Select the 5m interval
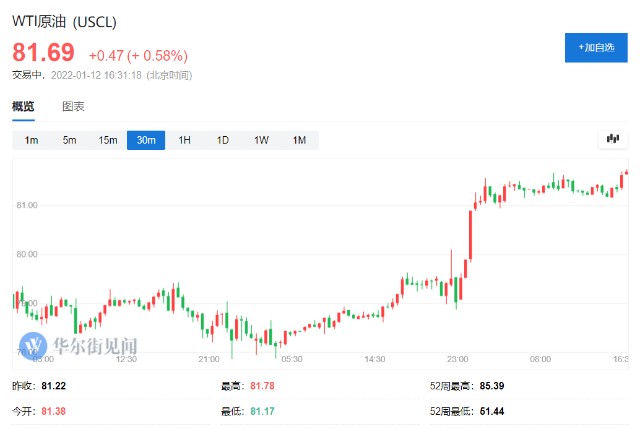 tap(69, 140)
